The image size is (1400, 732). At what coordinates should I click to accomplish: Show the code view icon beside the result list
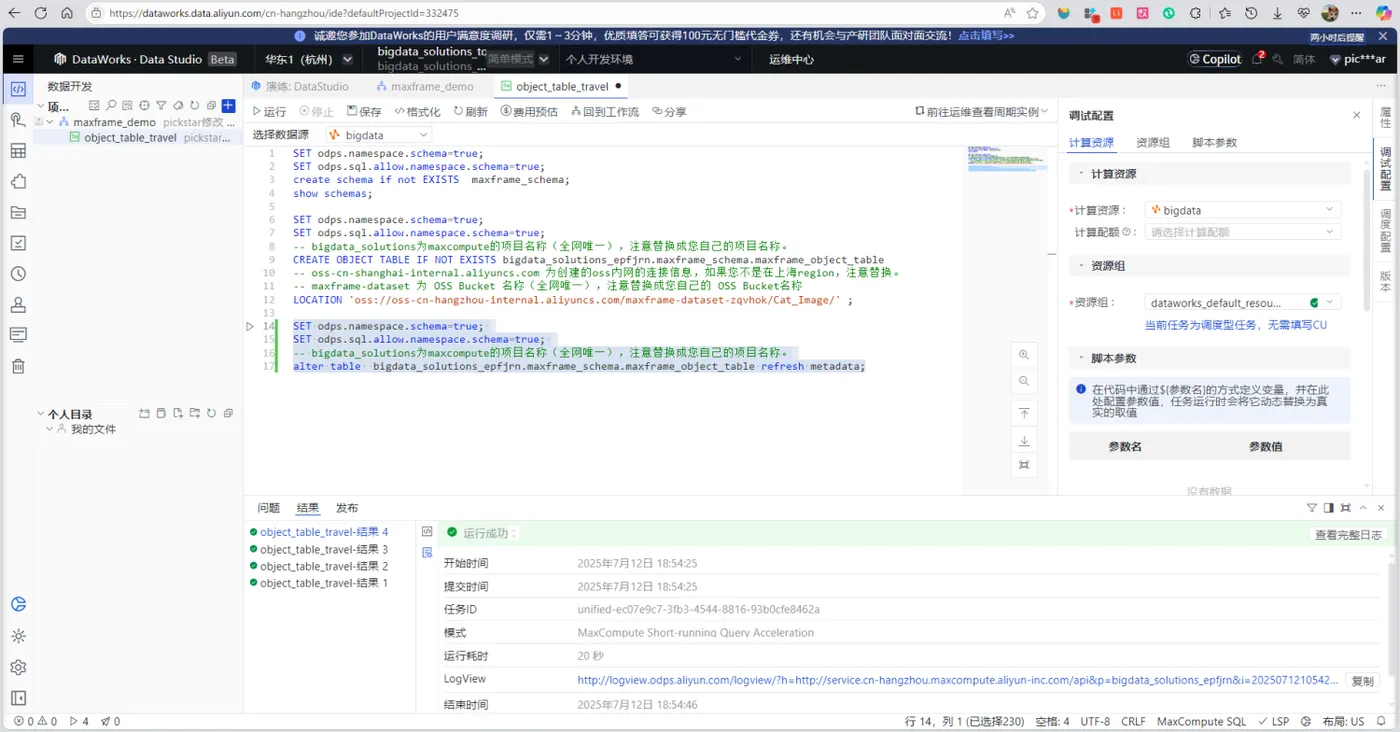(427, 532)
